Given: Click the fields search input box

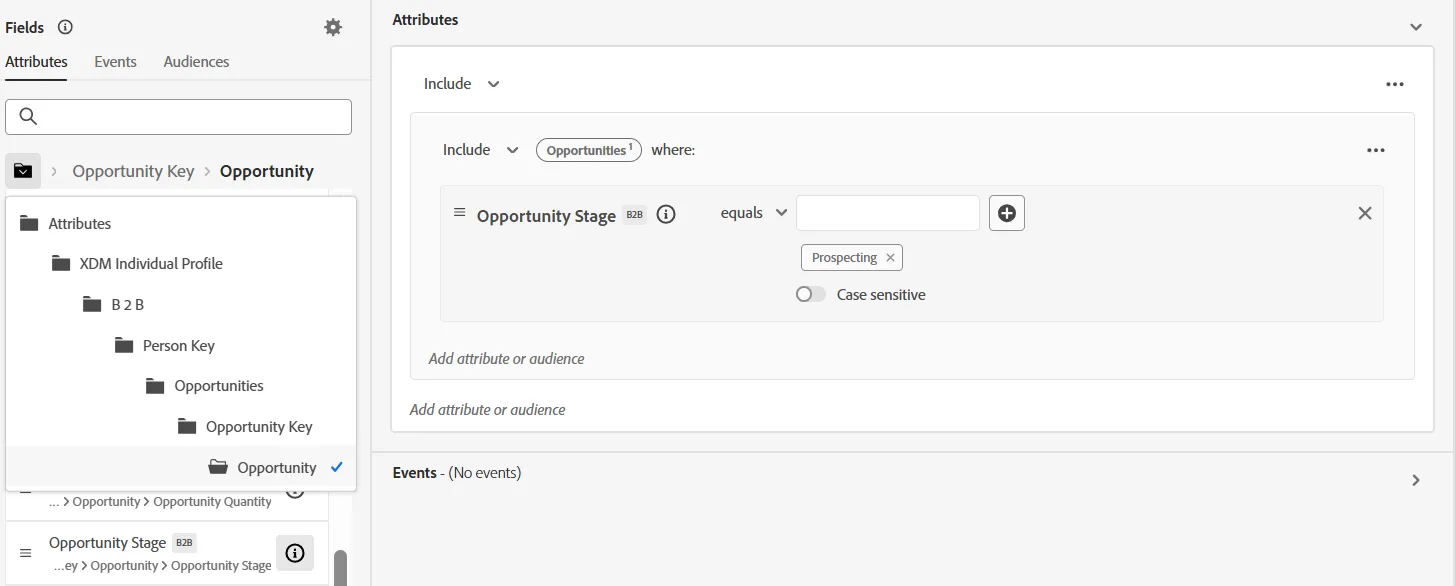Looking at the screenshot, I should (x=178, y=117).
